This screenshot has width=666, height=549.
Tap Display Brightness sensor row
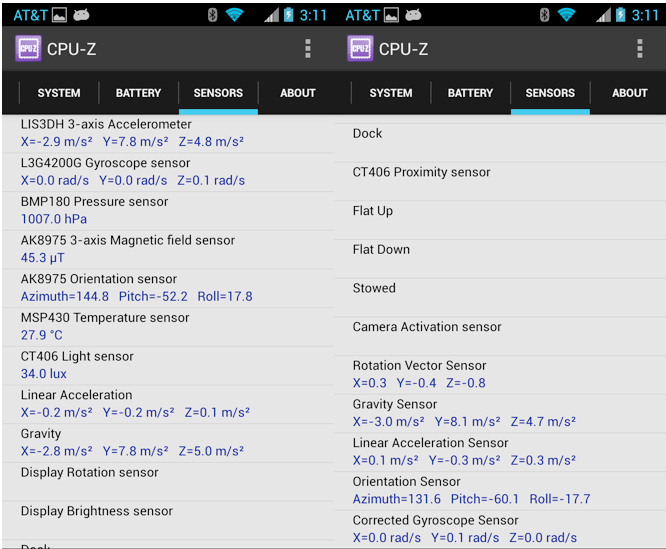[x=168, y=520]
